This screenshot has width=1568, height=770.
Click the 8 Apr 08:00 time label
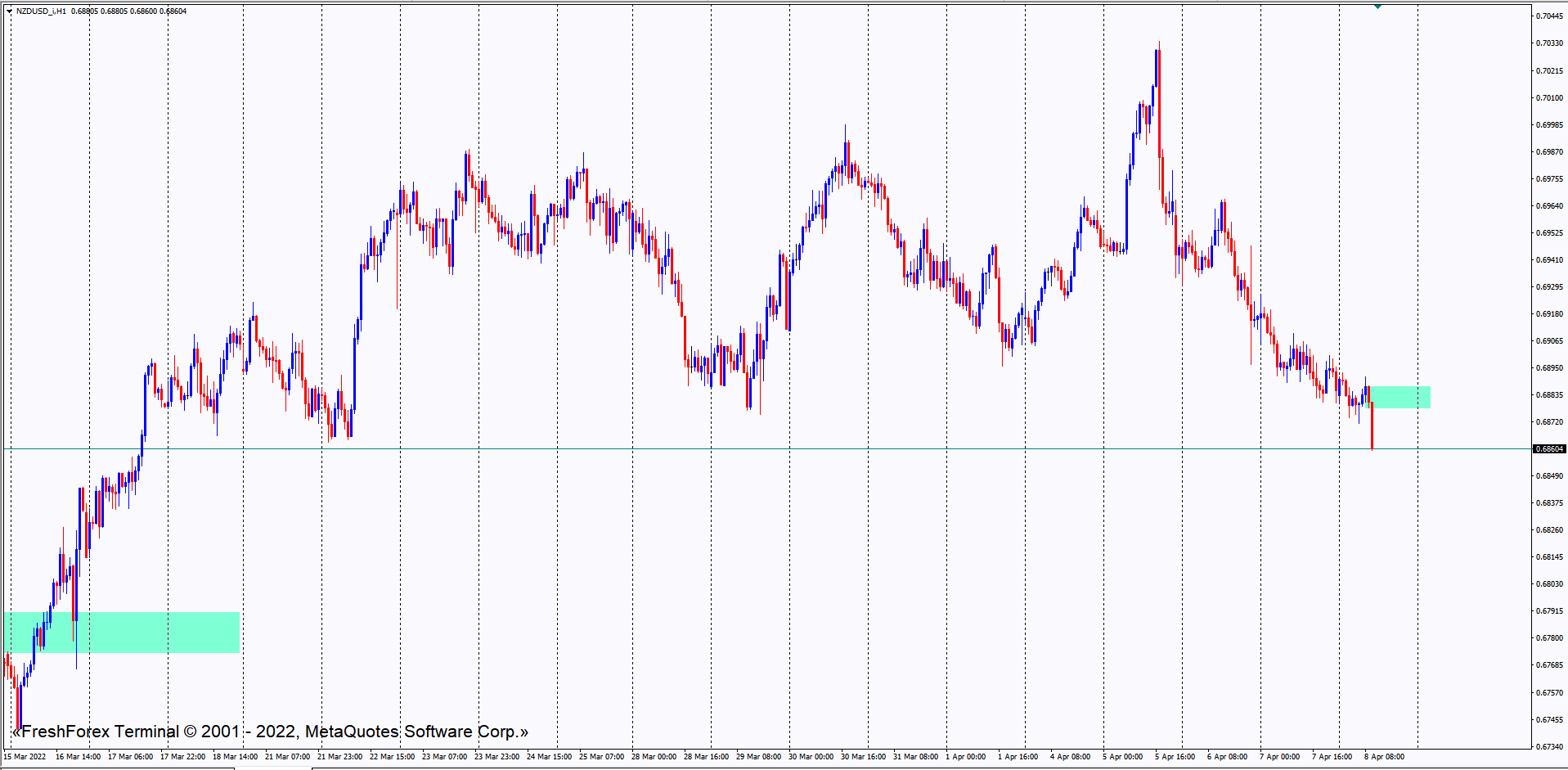[x=1384, y=757]
